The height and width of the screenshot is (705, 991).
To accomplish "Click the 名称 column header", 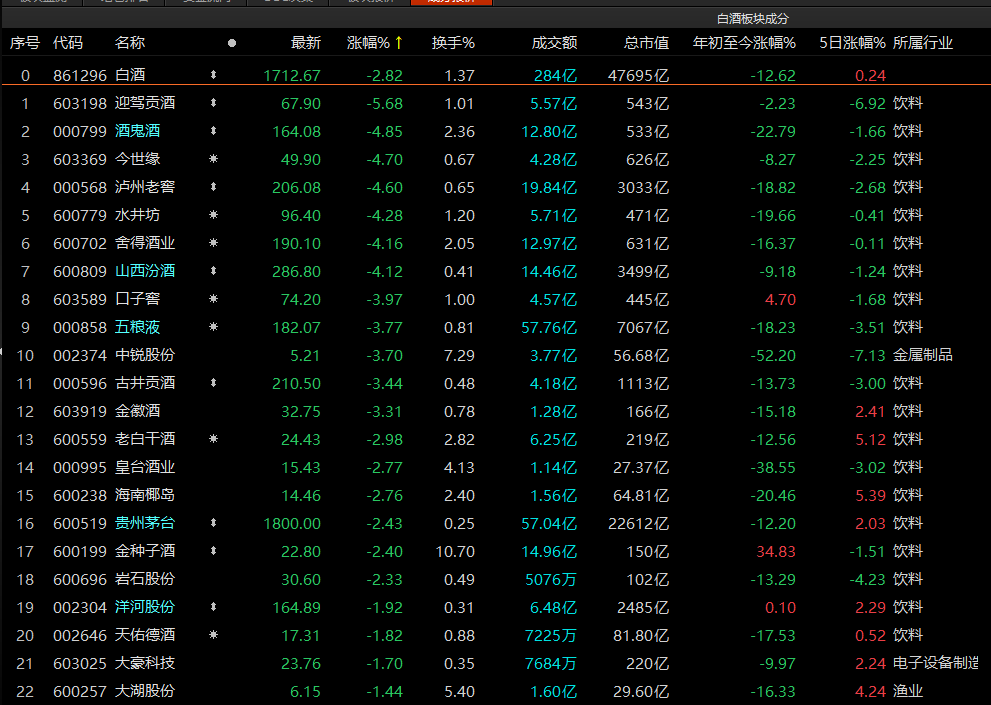I will click(x=130, y=43).
